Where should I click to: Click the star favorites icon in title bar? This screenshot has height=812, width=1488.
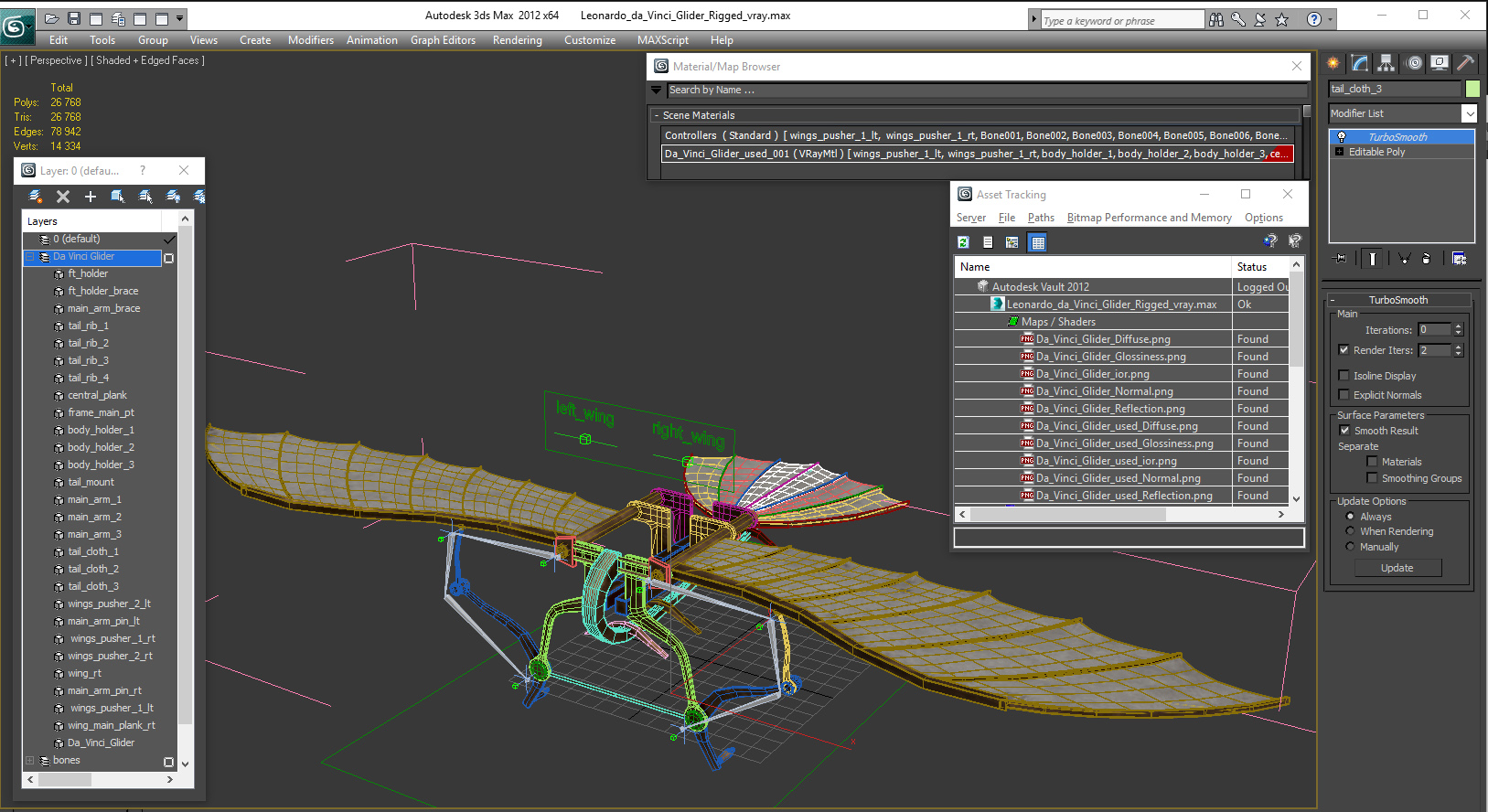click(x=1282, y=19)
